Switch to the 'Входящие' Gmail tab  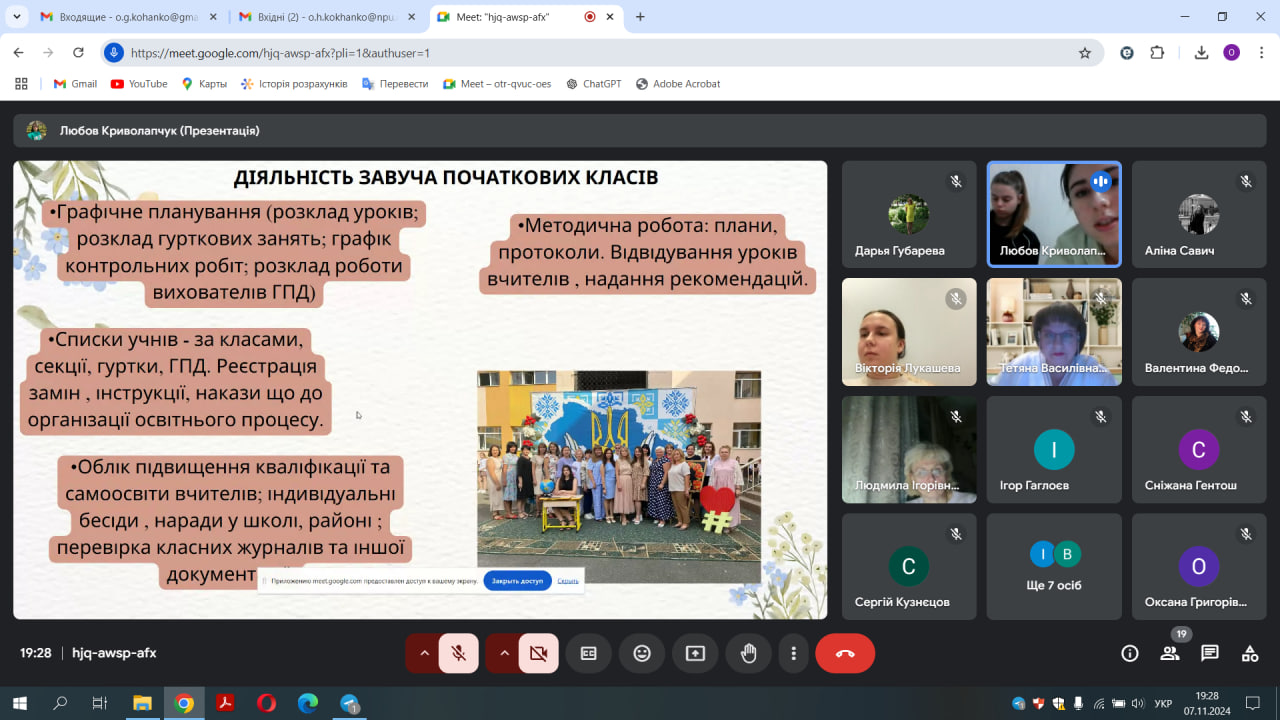tap(128, 17)
